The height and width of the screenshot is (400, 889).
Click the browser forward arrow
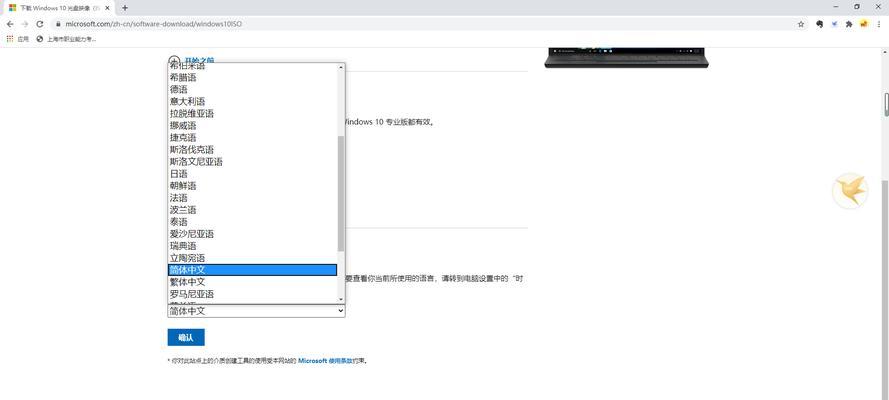24,24
